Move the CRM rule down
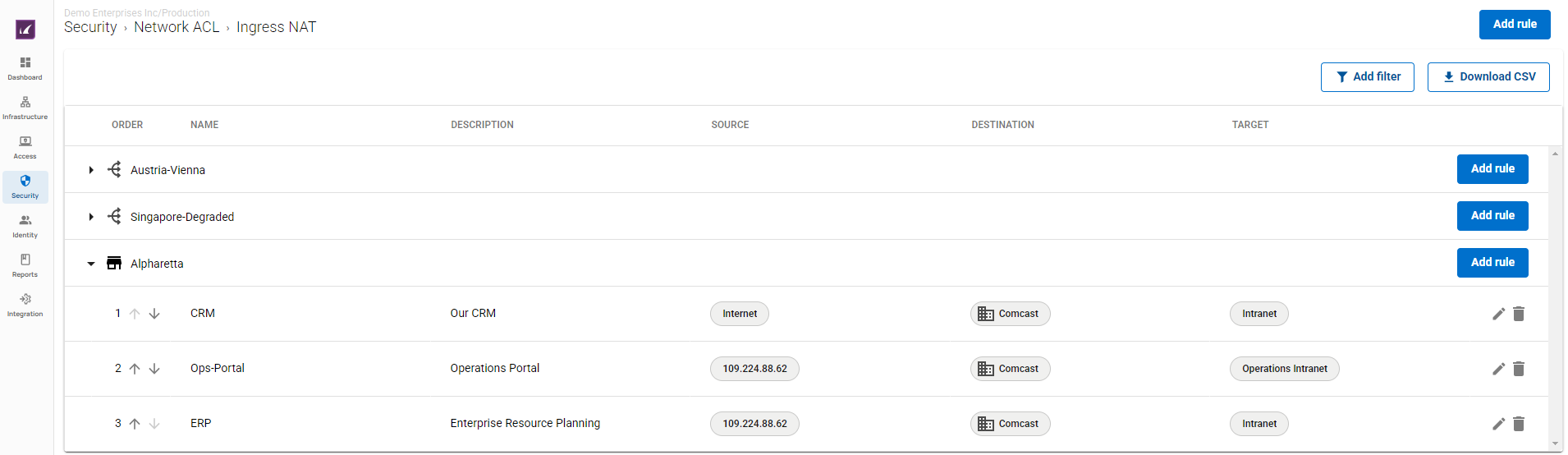This screenshot has height=455, width=1568. click(x=154, y=314)
